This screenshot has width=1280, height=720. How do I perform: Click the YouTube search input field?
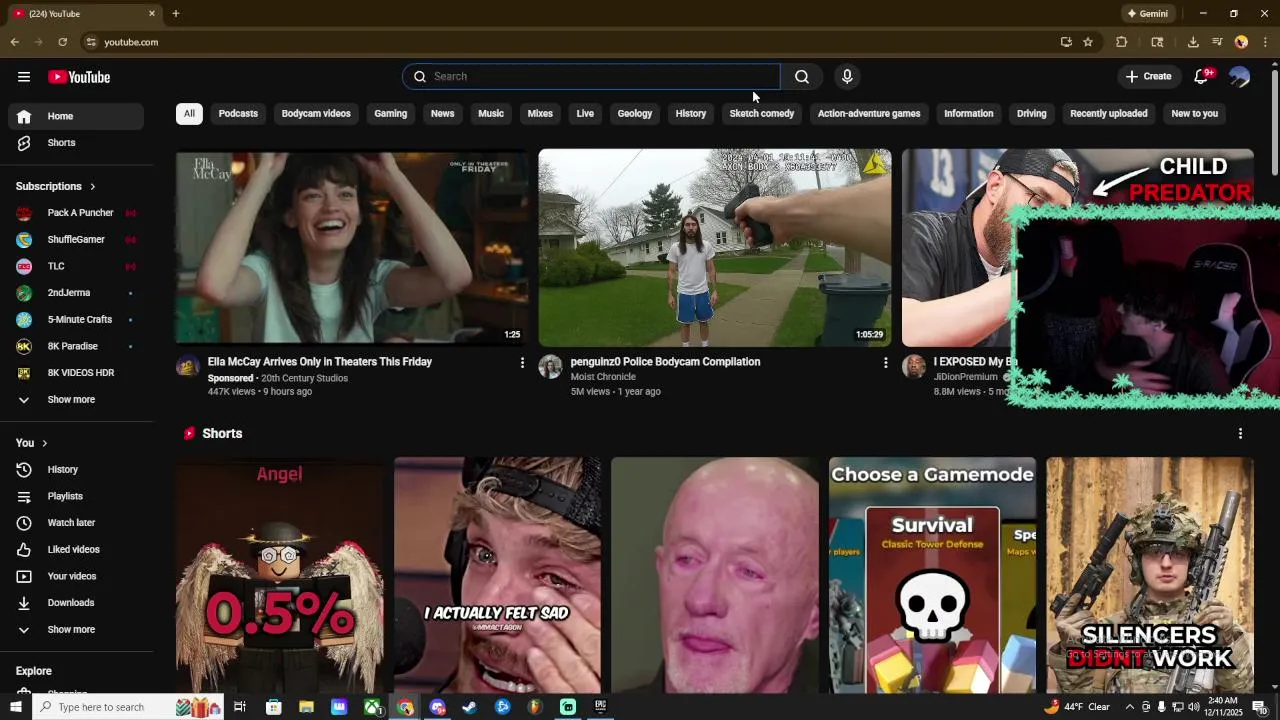(x=592, y=77)
